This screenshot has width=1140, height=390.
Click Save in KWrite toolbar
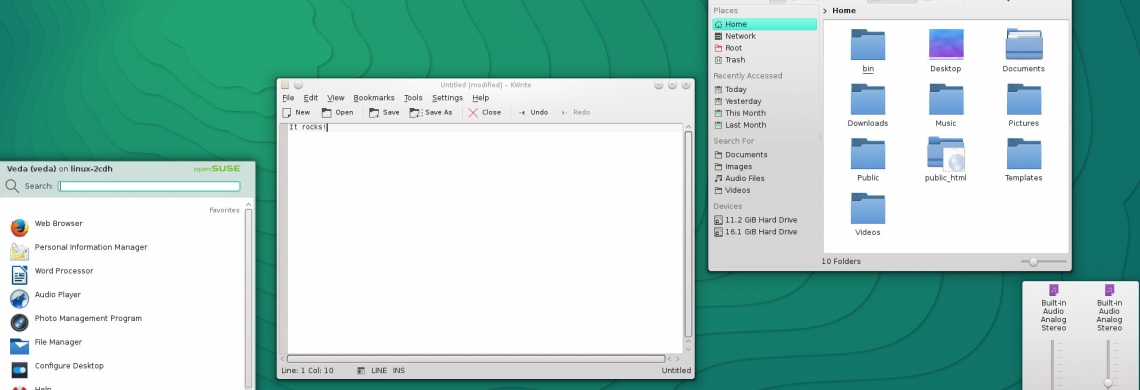[384, 113]
